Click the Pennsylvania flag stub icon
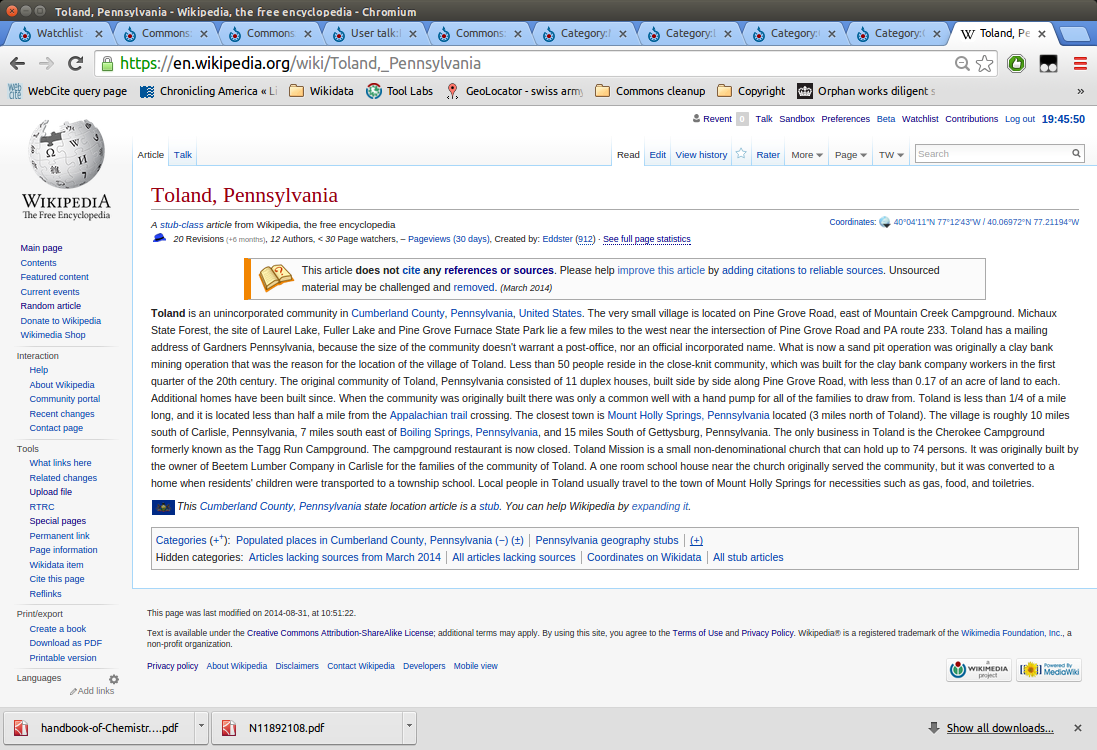The image size is (1097, 750). click(x=163, y=507)
